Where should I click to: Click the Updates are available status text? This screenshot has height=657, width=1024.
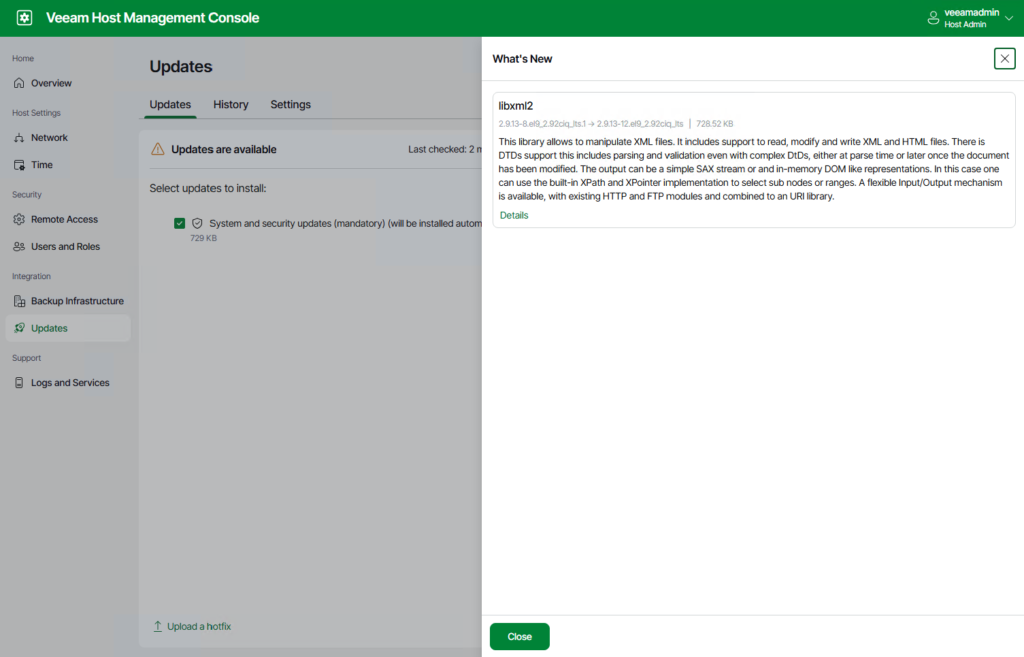click(223, 150)
